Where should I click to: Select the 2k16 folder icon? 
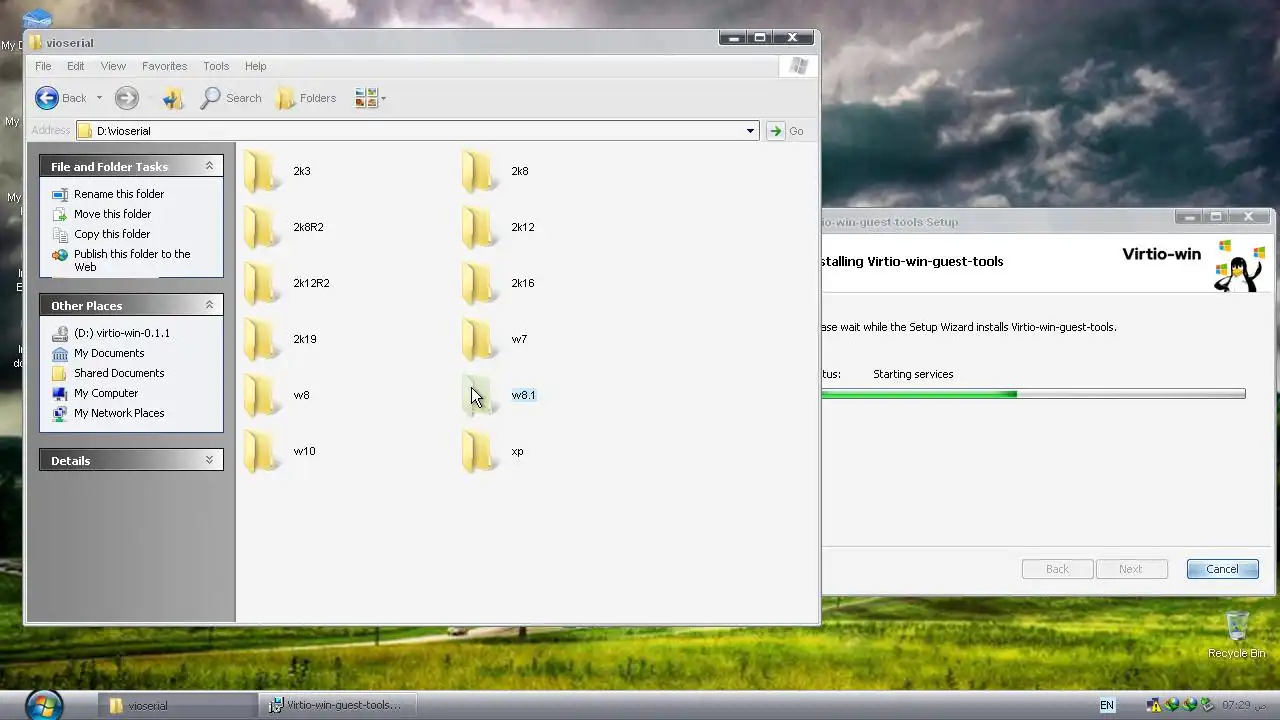click(x=481, y=283)
